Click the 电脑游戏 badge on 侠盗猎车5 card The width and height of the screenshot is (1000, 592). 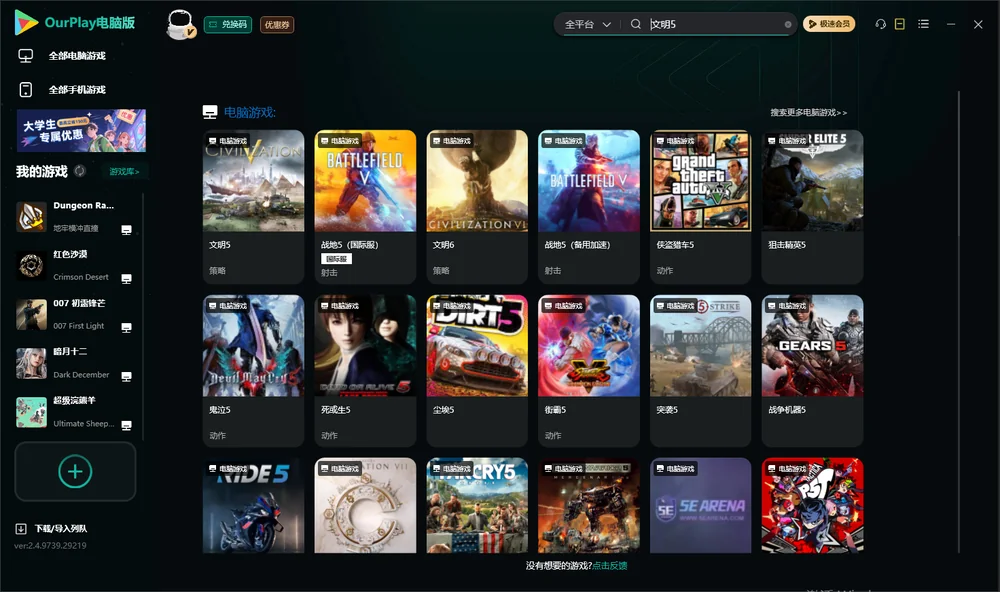click(x=675, y=141)
